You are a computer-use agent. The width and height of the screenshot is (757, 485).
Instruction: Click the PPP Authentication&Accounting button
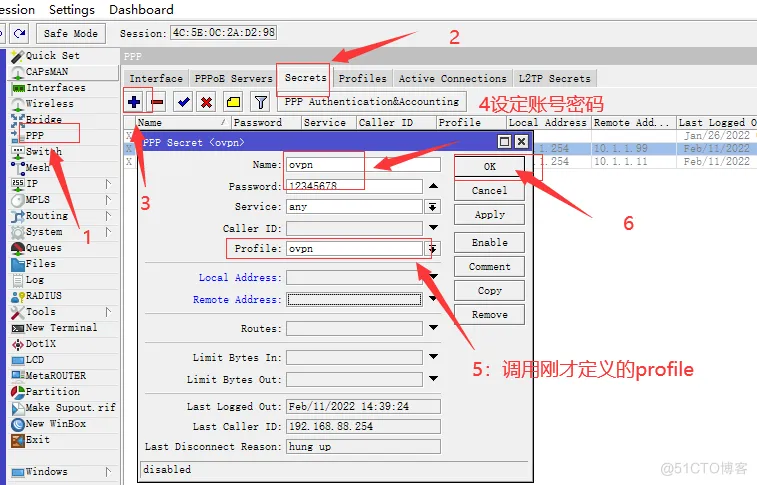coord(371,101)
